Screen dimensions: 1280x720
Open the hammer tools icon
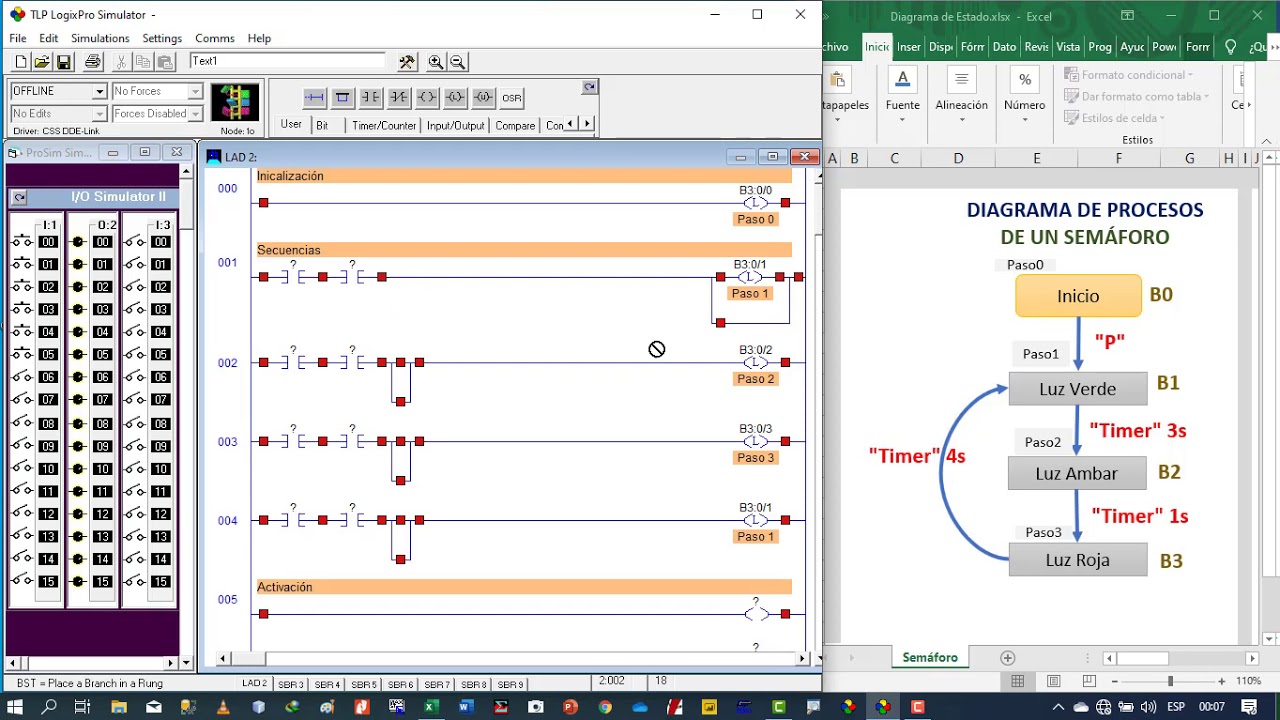tap(406, 62)
